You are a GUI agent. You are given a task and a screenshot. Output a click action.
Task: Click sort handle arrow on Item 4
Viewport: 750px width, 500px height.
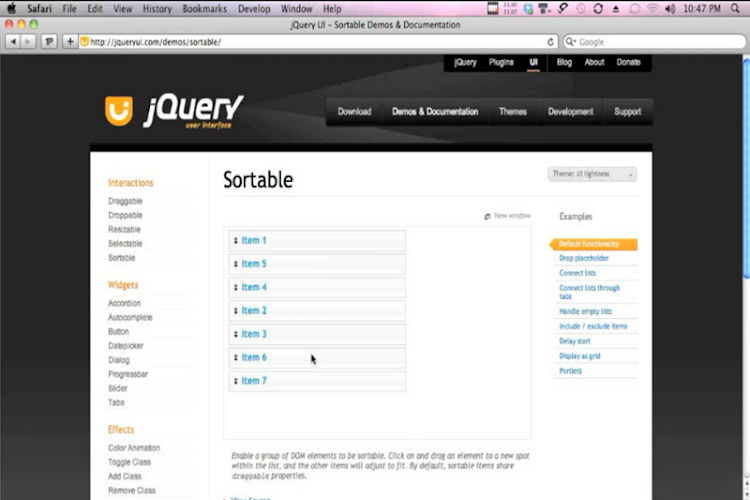tap(236, 288)
